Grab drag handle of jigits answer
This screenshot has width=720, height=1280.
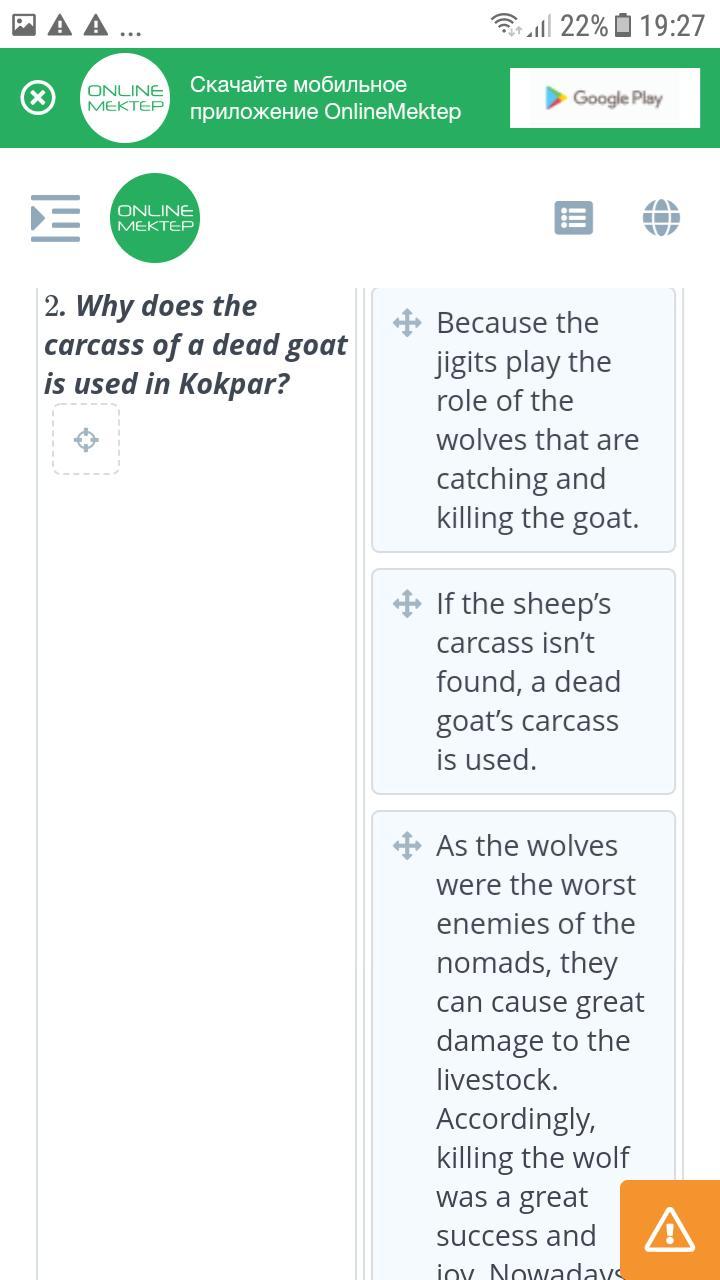tap(407, 323)
